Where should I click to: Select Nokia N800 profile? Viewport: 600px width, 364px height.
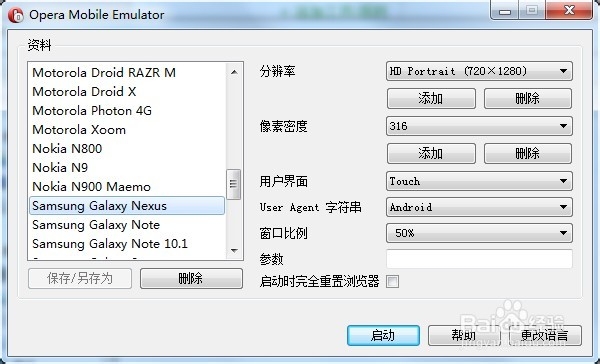pyautogui.click(x=127, y=149)
